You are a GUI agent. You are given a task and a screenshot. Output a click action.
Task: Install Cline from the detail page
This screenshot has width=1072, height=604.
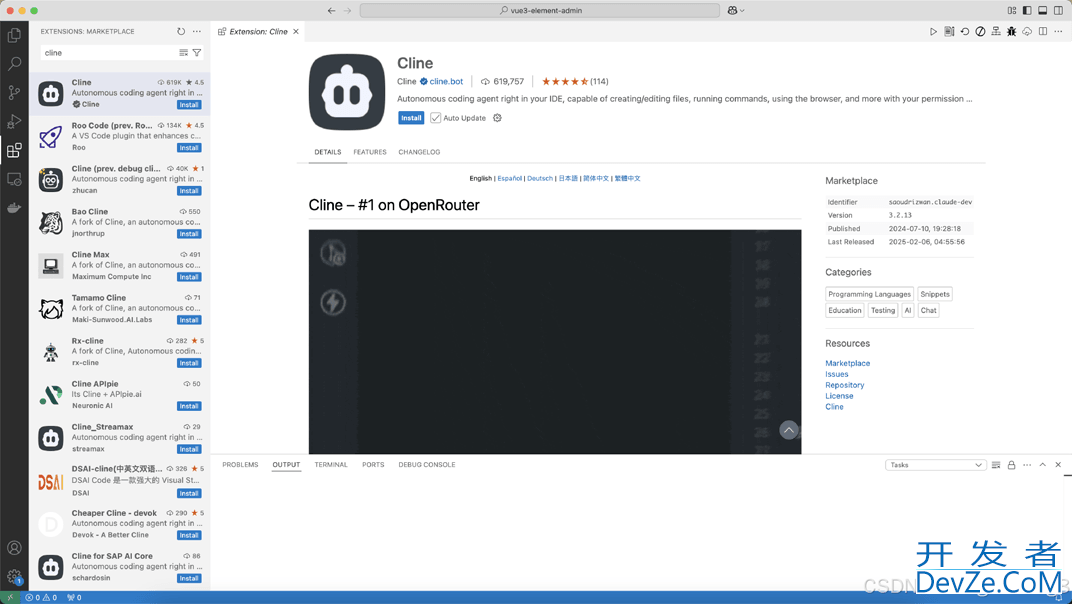pos(411,118)
